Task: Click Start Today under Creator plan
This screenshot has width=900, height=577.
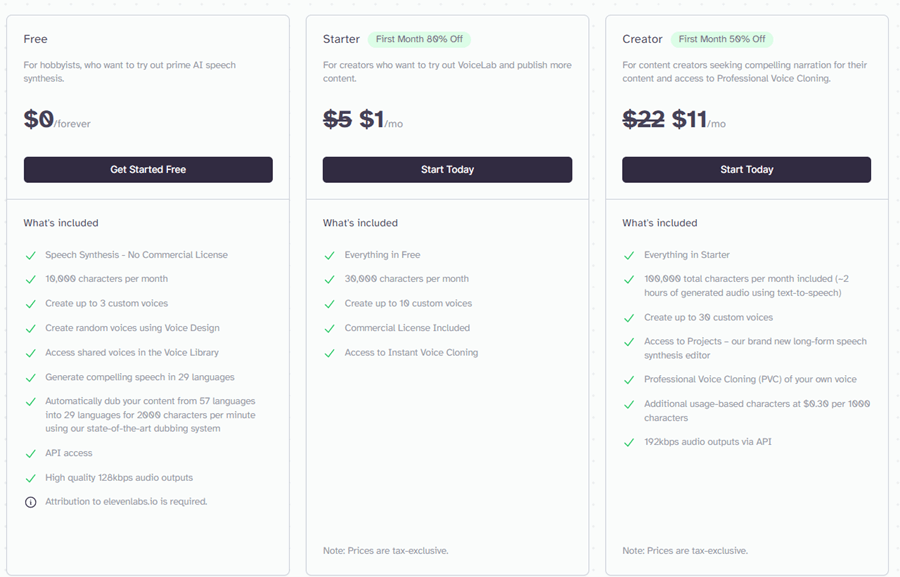Action: (x=746, y=169)
